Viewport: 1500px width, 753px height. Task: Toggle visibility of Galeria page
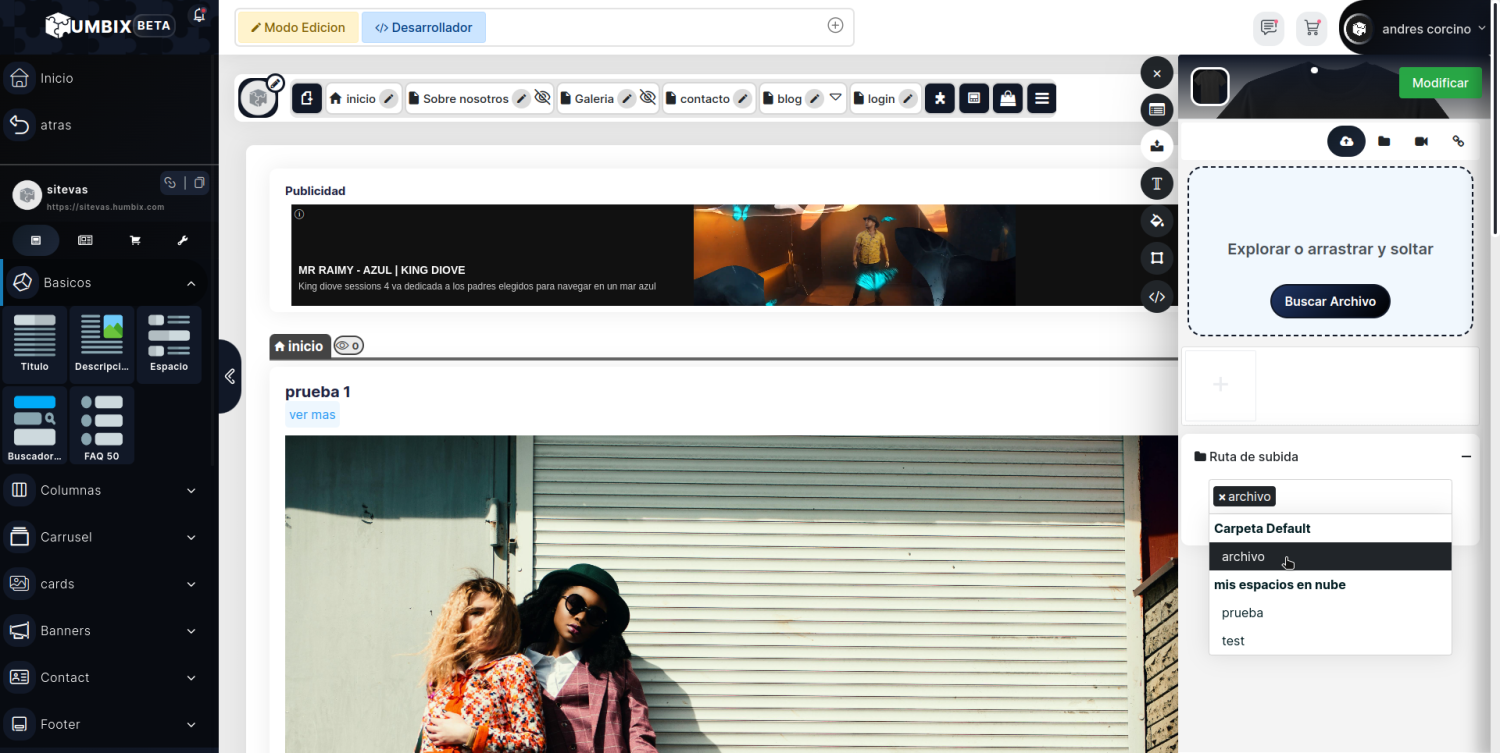click(648, 98)
